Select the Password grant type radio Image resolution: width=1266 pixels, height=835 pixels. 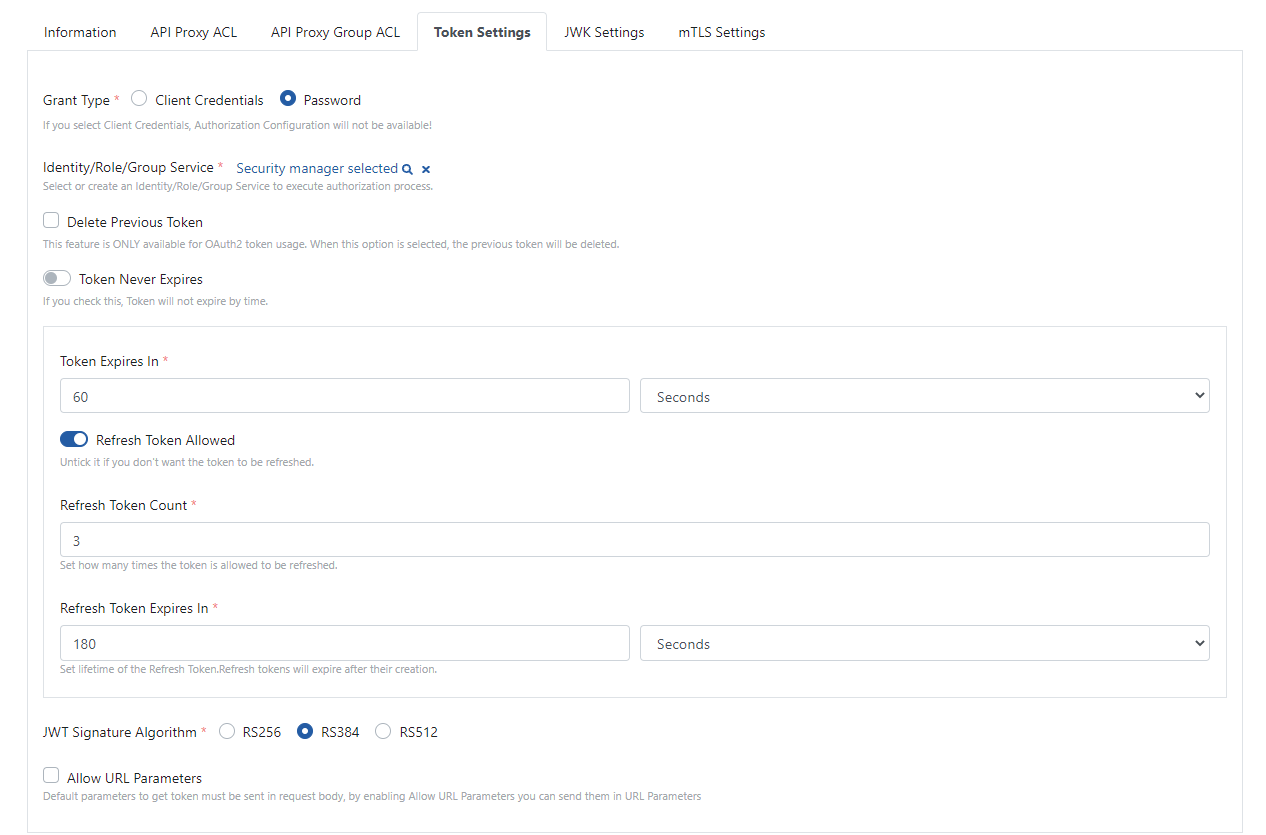(288, 99)
